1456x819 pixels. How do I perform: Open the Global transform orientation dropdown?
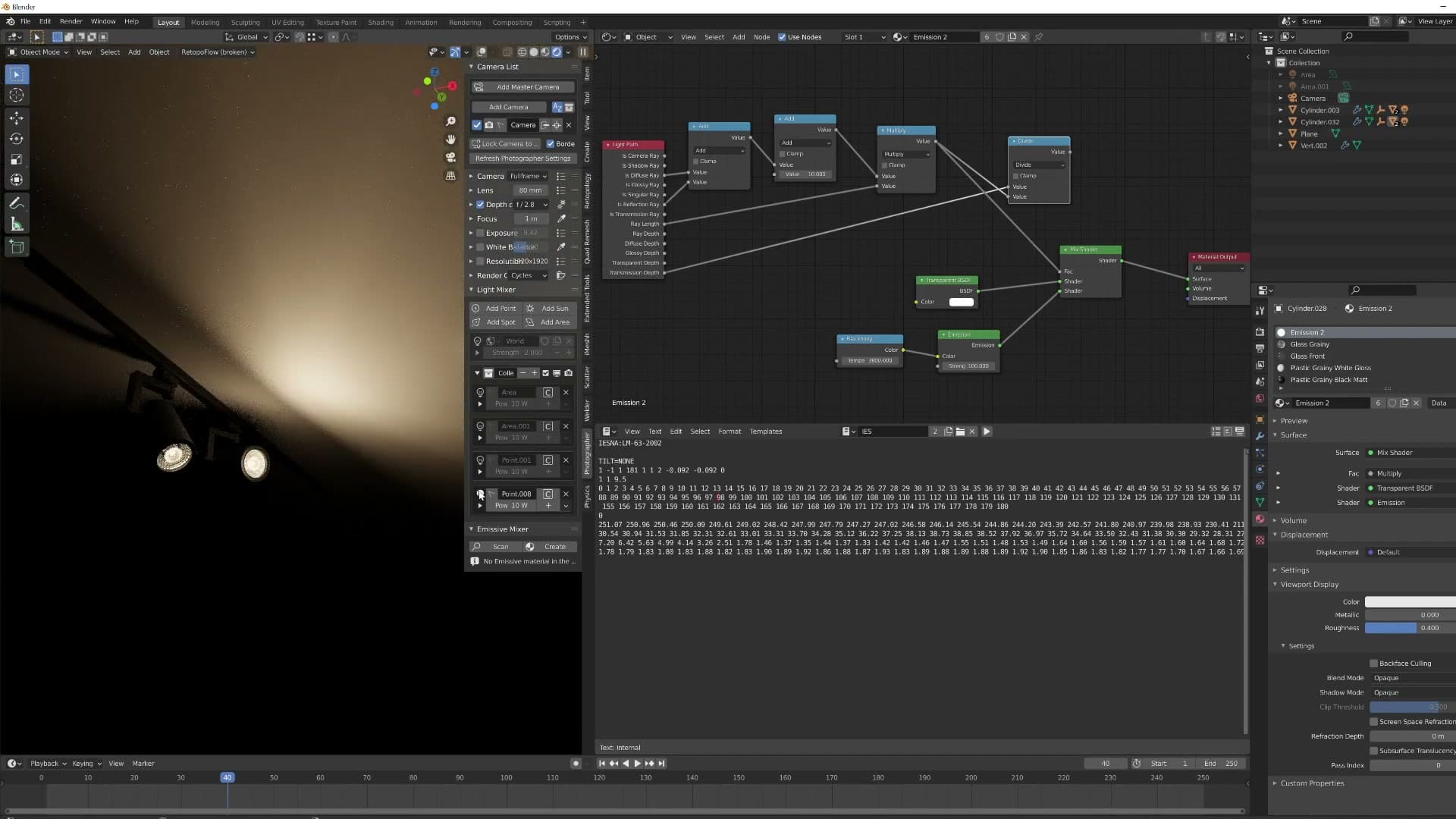click(246, 37)
